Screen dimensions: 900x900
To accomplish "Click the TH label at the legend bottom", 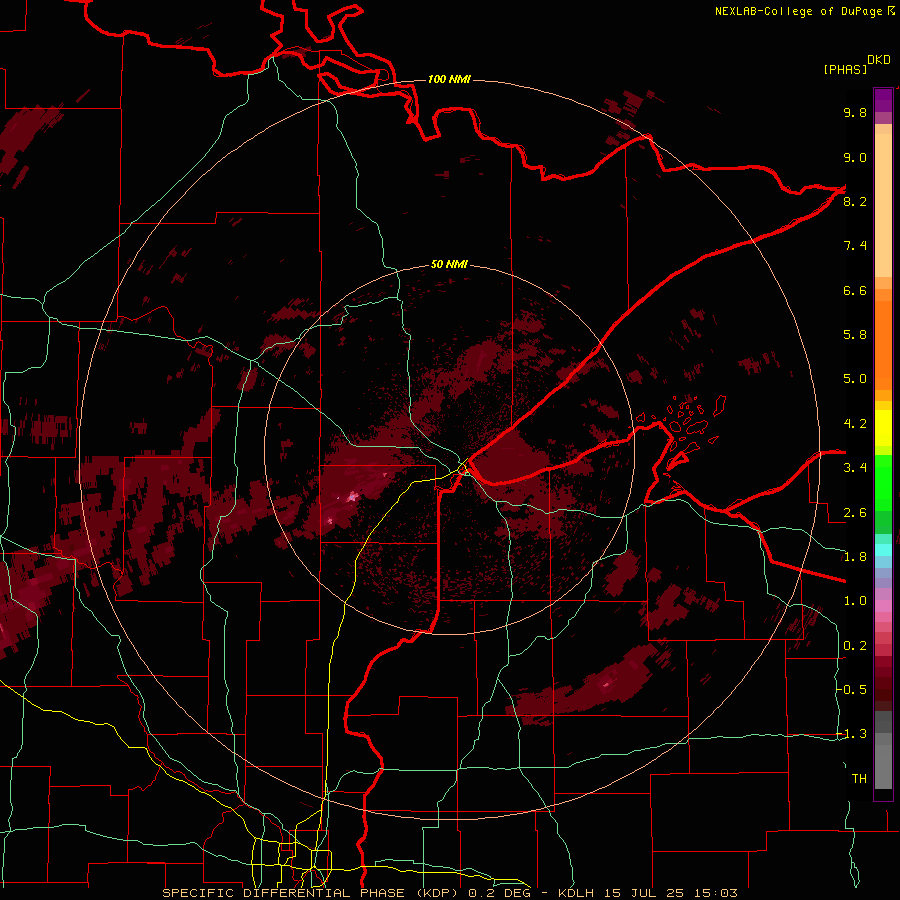I will [859, 779].
